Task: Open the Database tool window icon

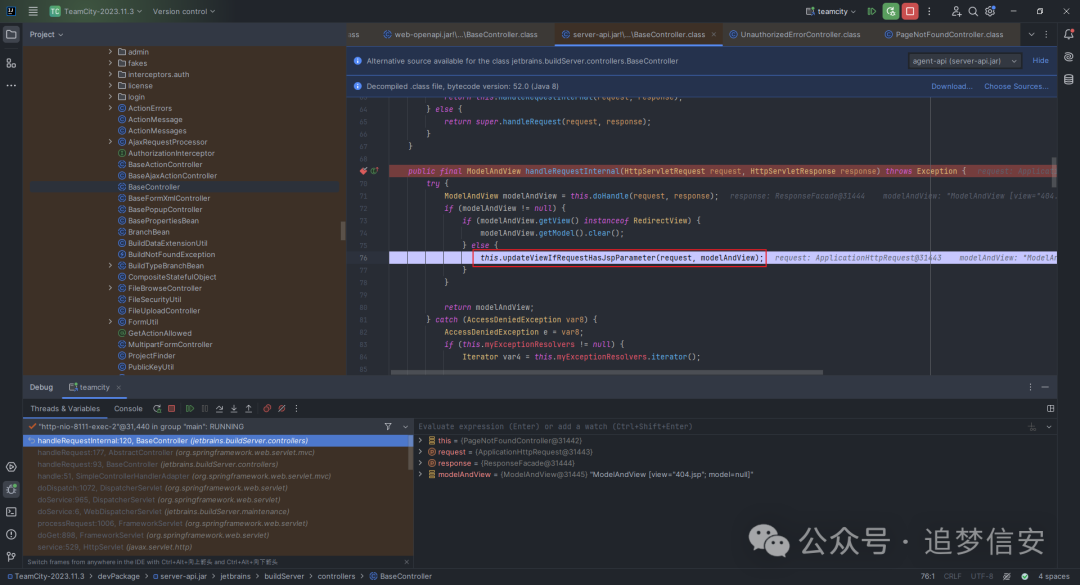Action: click(1068, 80)
